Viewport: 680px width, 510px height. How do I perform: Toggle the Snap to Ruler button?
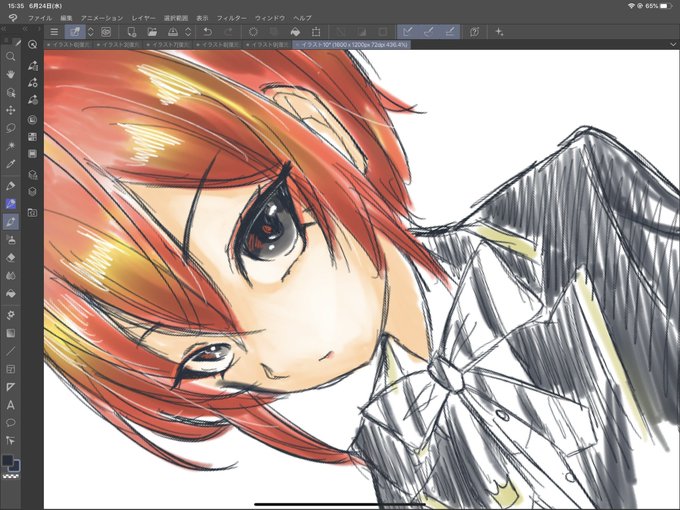[x=408, y=32]
